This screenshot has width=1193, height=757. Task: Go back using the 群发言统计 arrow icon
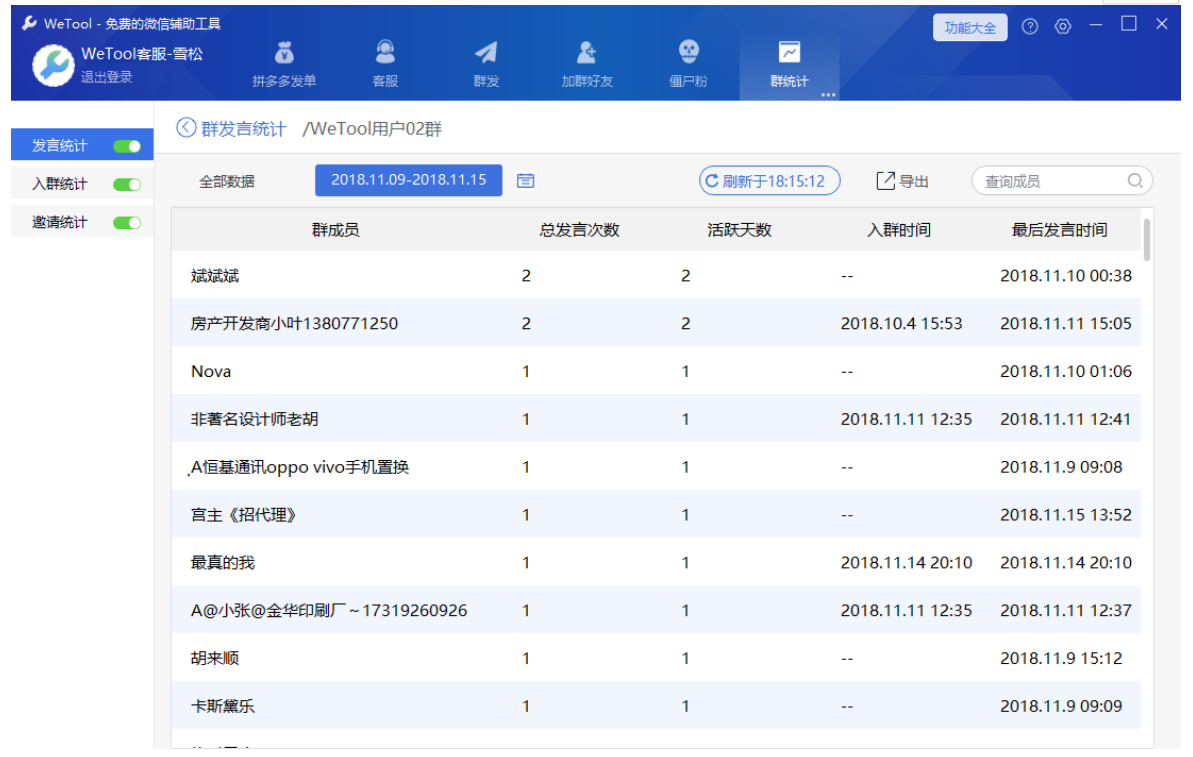[x=186, y=127]
